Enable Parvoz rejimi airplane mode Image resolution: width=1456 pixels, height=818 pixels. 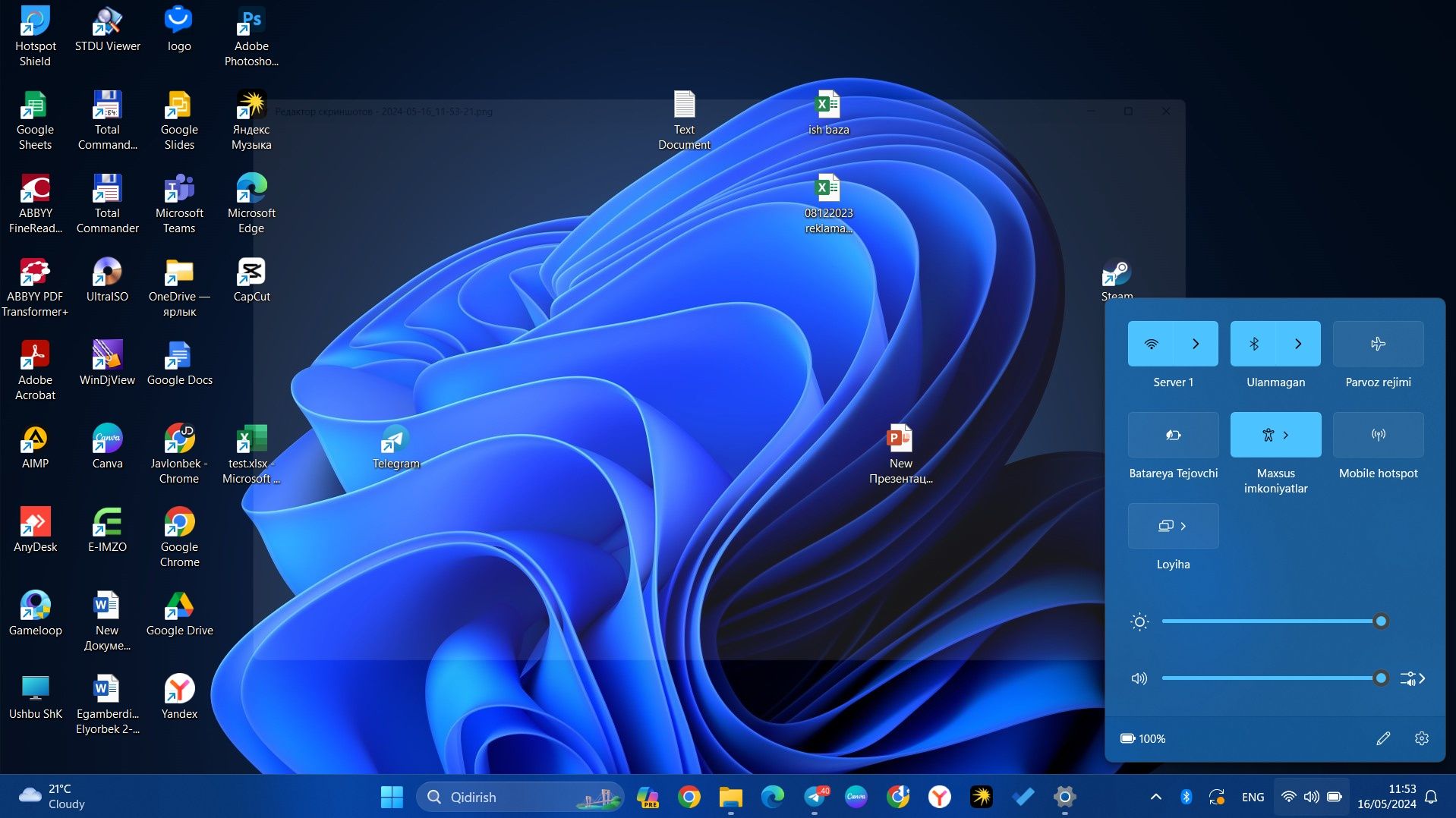click(x=1378, y=344)
